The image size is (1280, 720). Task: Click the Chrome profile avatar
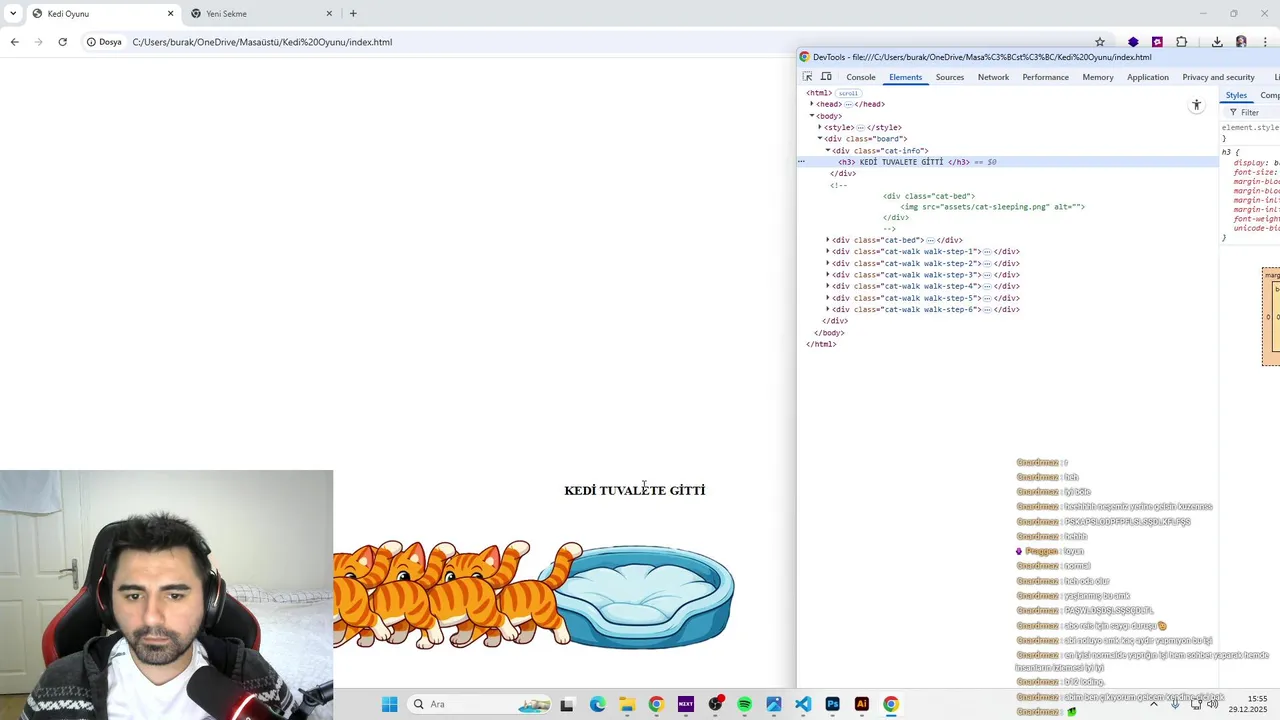1241,42
